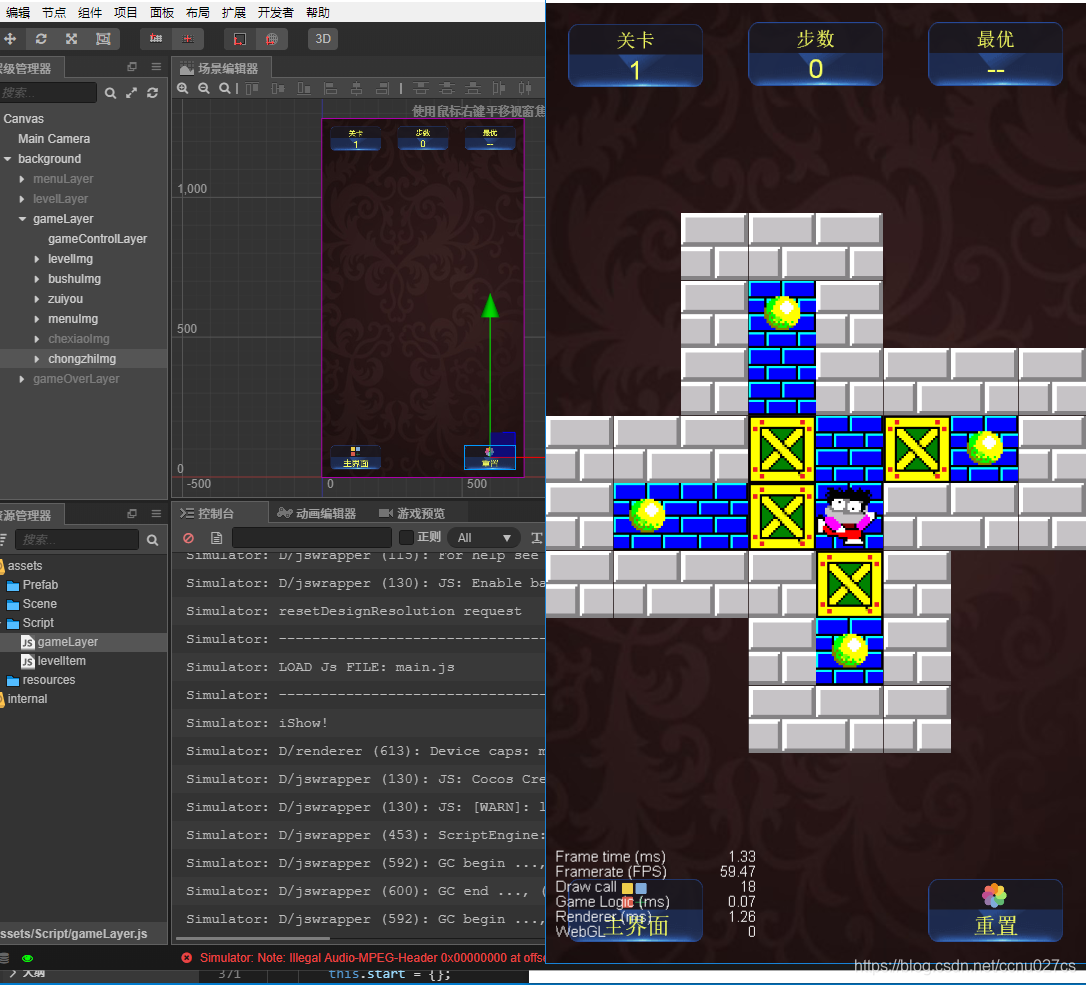Viewport: 1086px width, 985px height.
Task: Distribute selected nodes by bottom edges
Action: click(x=472, y=88)
